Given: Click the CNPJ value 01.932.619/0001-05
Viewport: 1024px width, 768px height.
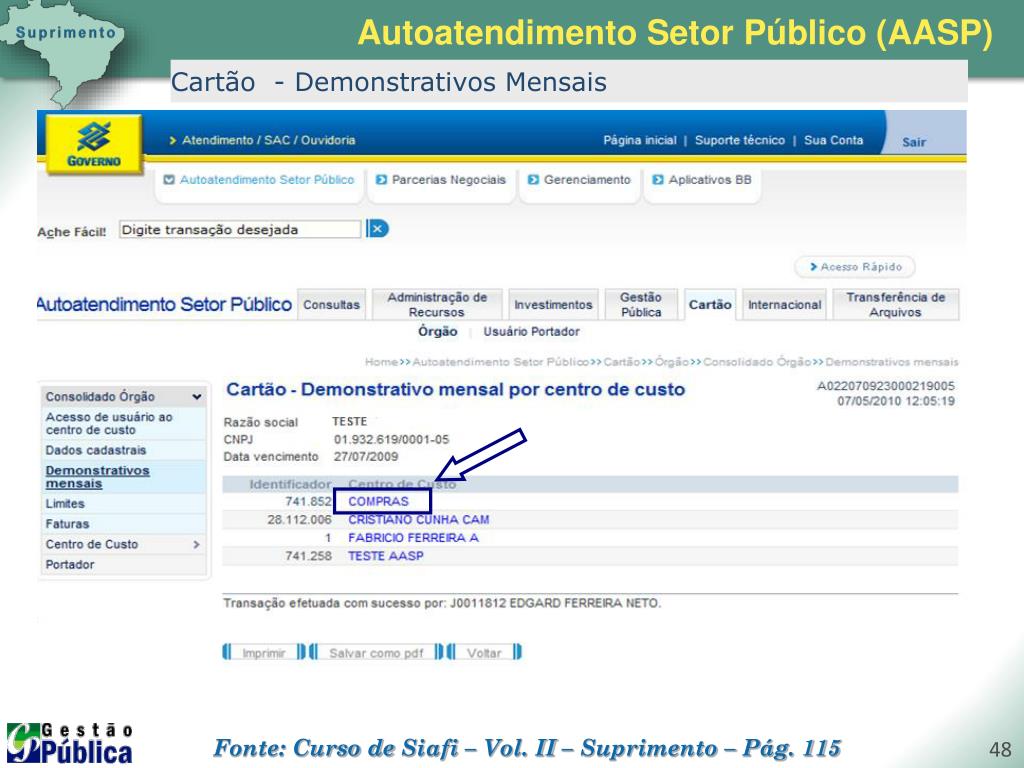Looking at the screenshot, I should click(391, 440).
